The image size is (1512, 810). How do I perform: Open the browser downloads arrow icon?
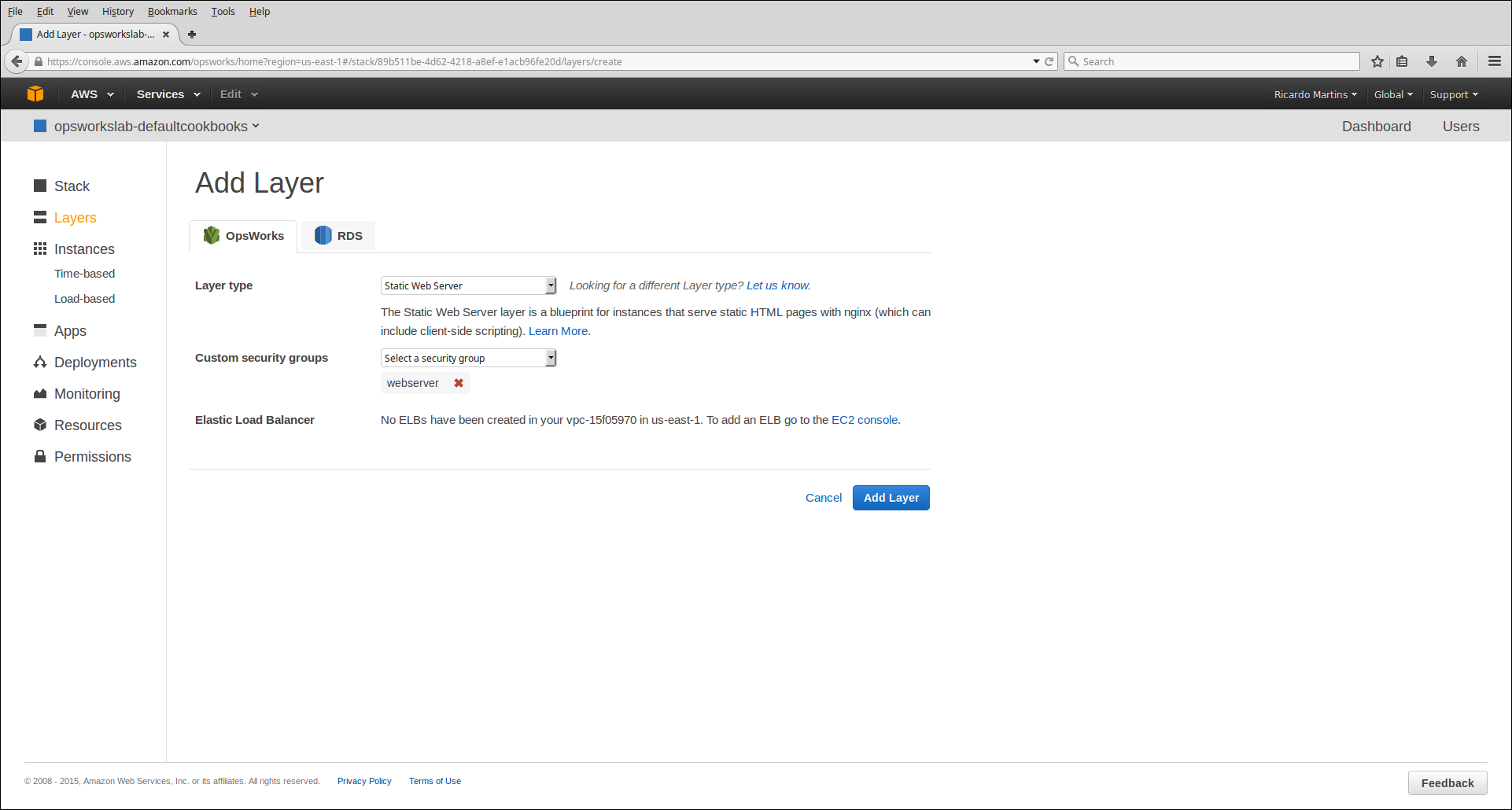tap(1432, 61)
